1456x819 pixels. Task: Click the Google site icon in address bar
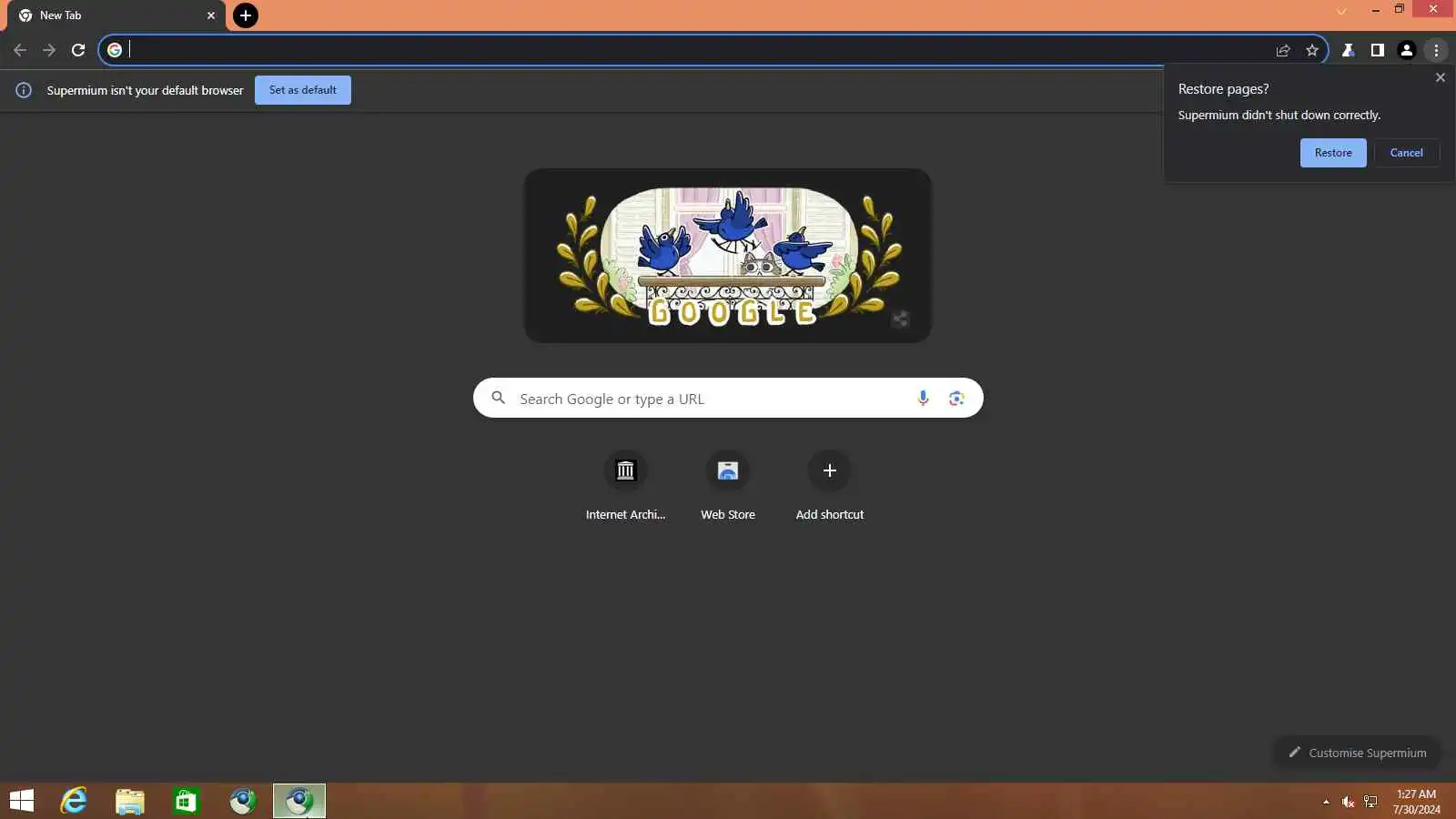tap(115, 50)
